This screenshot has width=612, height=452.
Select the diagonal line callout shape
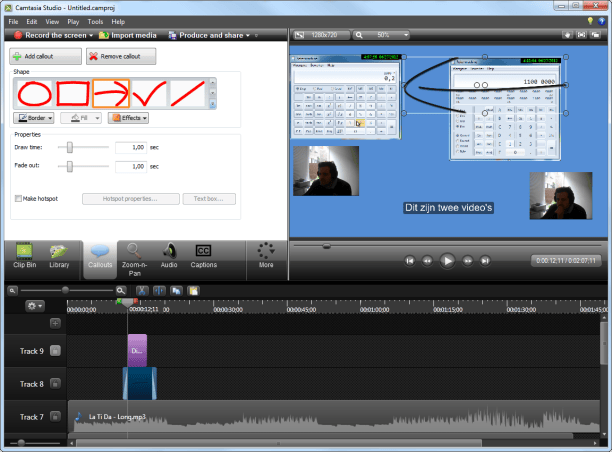(x=187, y=93)
